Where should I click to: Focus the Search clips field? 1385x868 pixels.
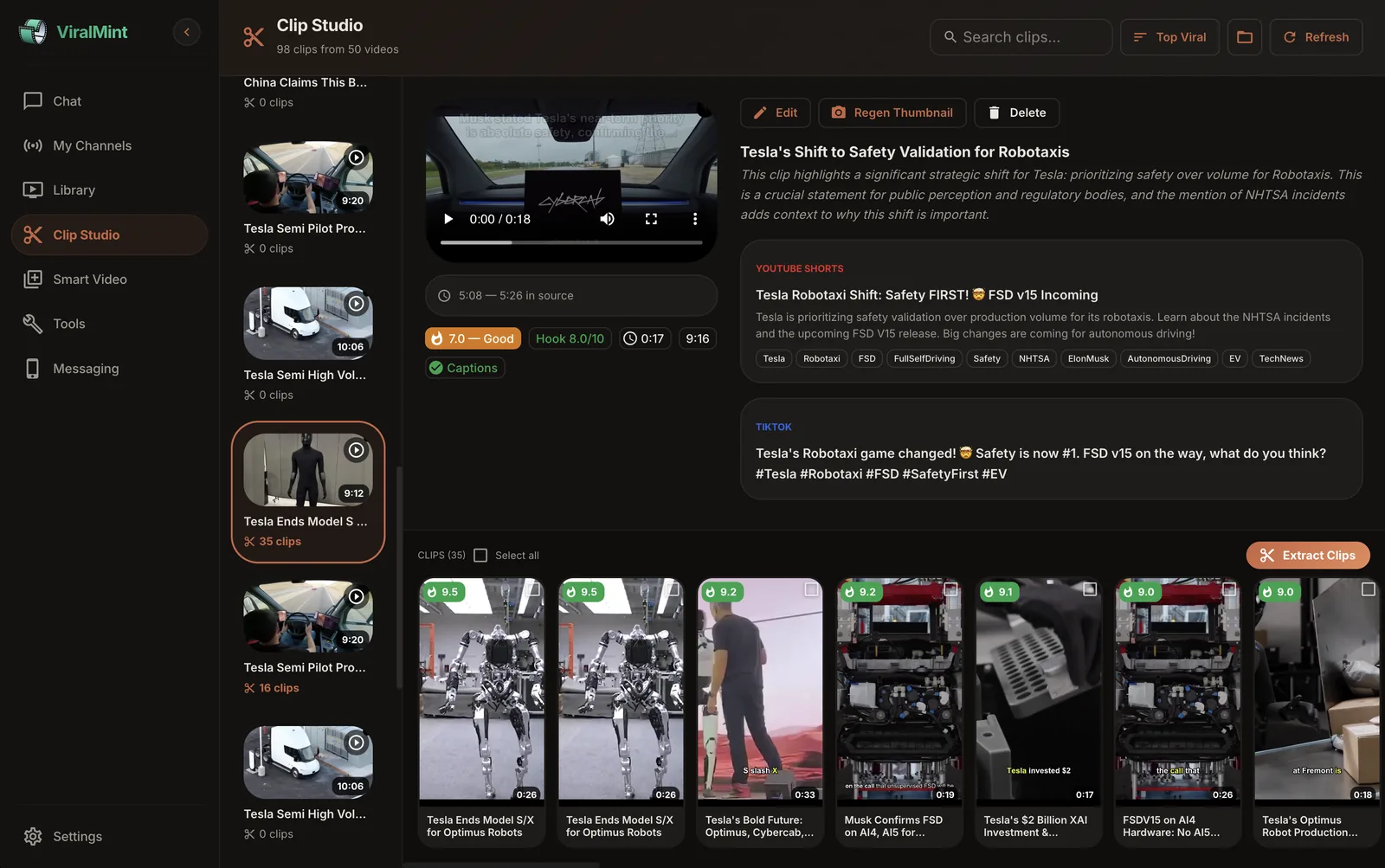click(x=1021, y=37)
